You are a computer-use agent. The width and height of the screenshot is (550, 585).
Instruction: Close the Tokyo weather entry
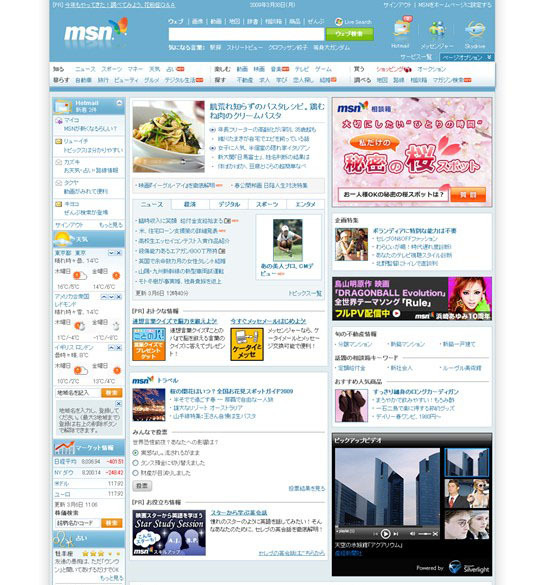[119, 253]
